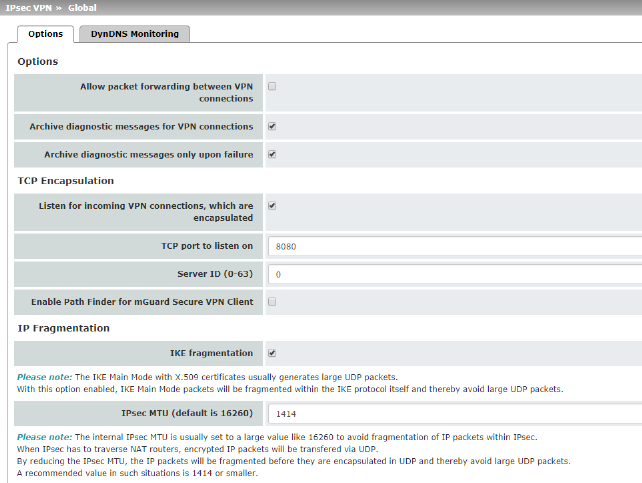Click the 'IKE fragmentation' label
The image size is (642, 483).
212,353
